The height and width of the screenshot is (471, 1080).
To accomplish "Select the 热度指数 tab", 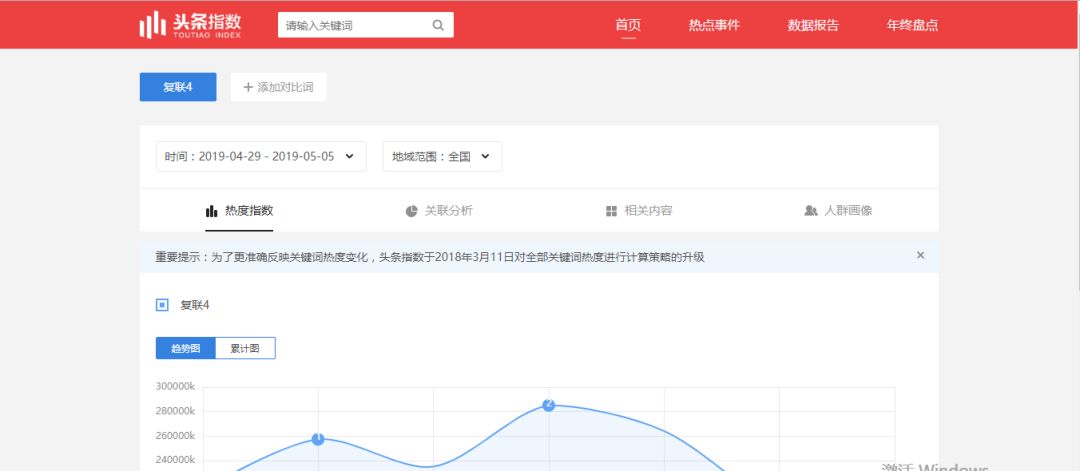I will (240, 211).
